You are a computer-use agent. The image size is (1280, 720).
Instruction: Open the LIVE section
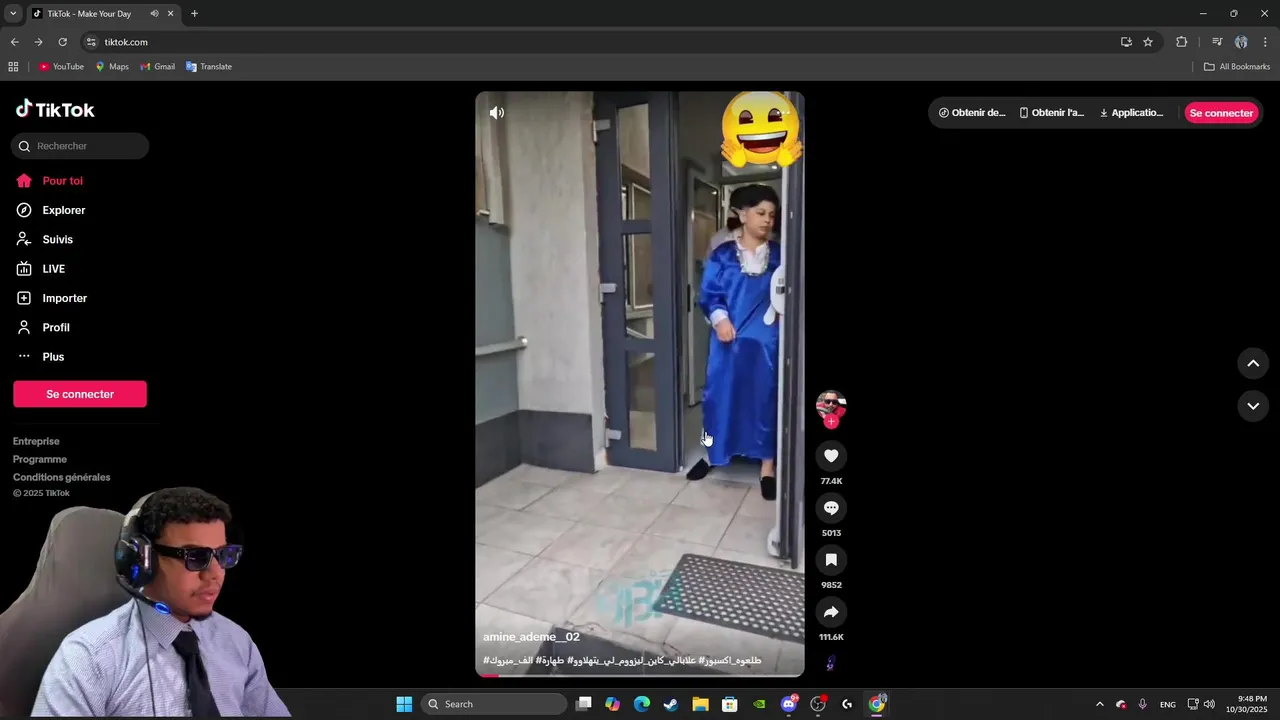pyautogui.click(x=53, y=269)
